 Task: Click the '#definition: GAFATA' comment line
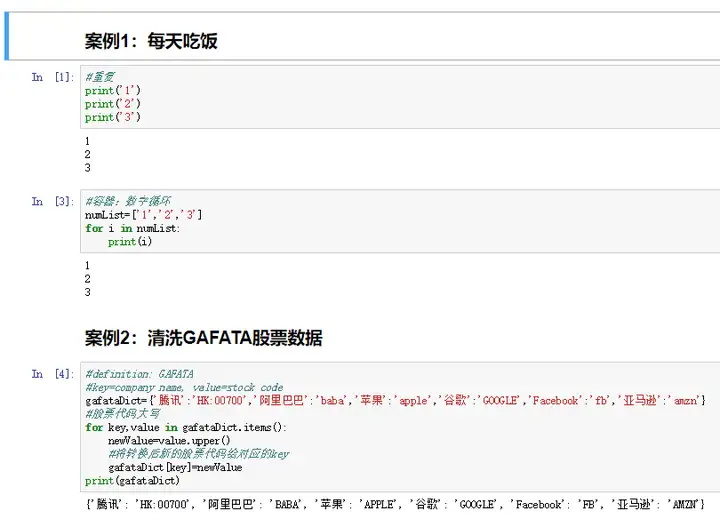click(139, 374)
